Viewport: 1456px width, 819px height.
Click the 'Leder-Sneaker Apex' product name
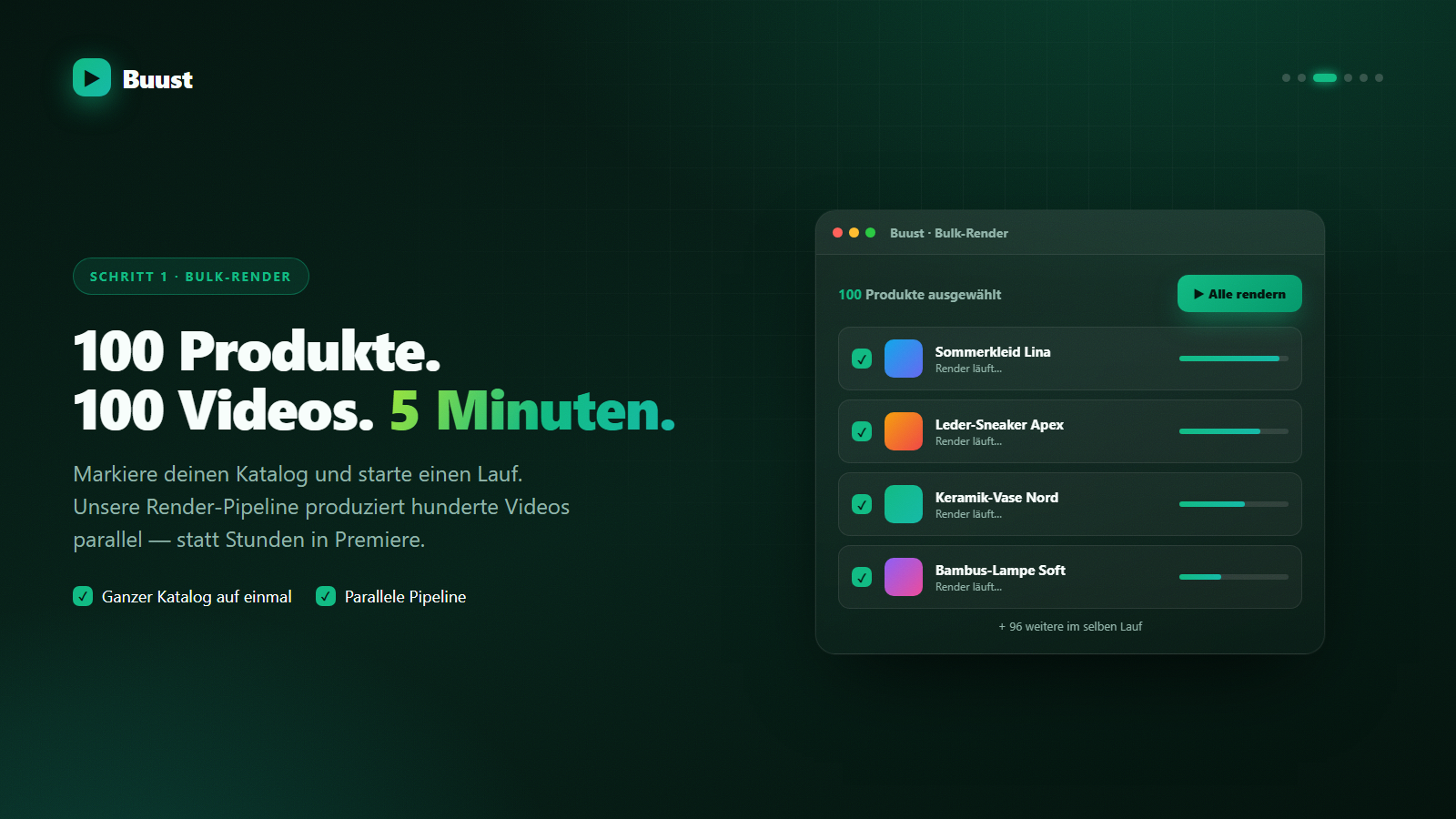point(999,424)
